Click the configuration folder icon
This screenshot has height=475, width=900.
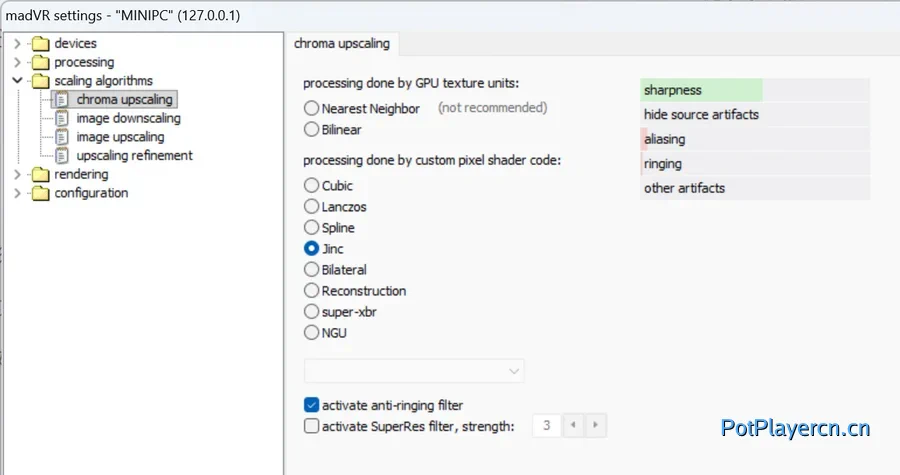[40, 194]
